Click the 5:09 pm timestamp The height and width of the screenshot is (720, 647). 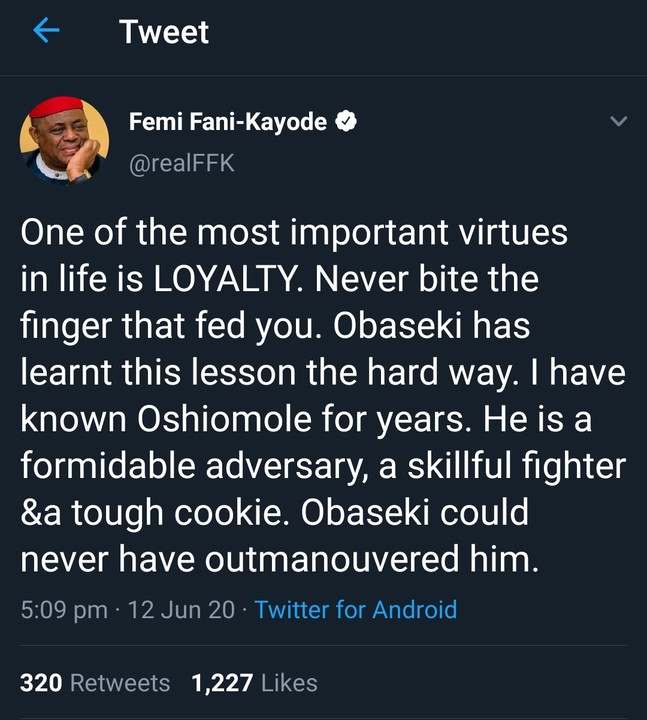point(64,609)
